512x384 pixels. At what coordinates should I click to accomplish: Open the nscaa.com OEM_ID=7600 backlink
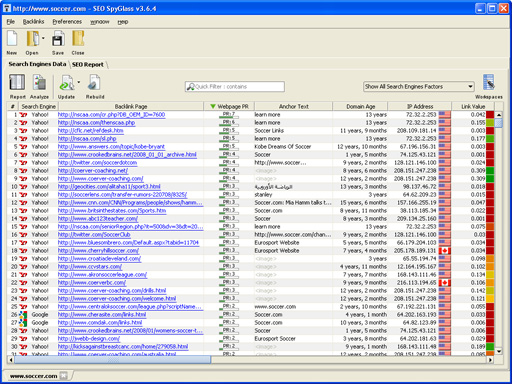(x=111, y=115)
